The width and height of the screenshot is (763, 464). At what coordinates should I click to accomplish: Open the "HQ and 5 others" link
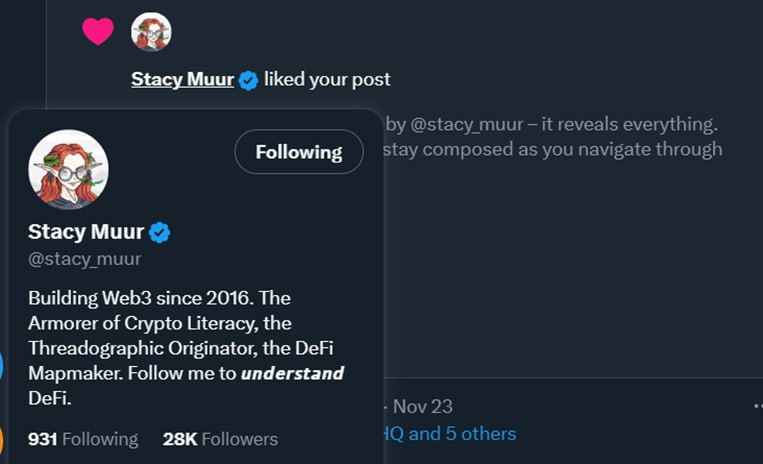point(452,433)
